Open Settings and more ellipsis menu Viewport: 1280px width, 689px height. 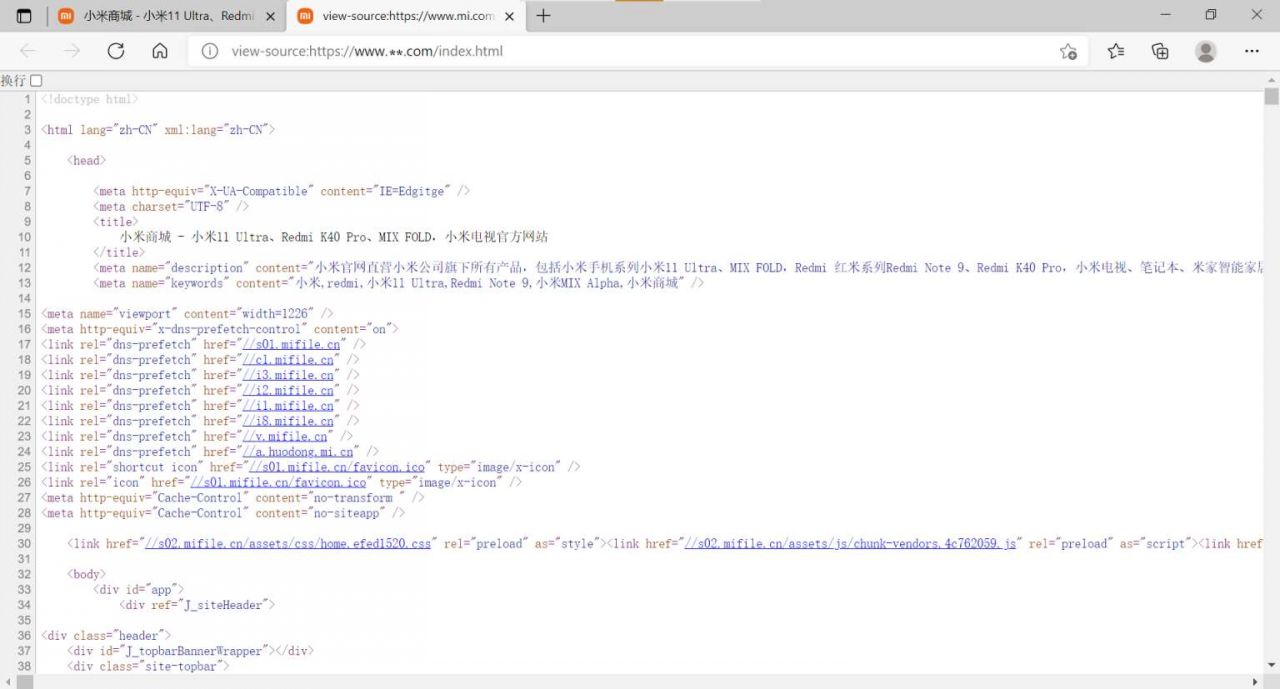[1252, 51]
